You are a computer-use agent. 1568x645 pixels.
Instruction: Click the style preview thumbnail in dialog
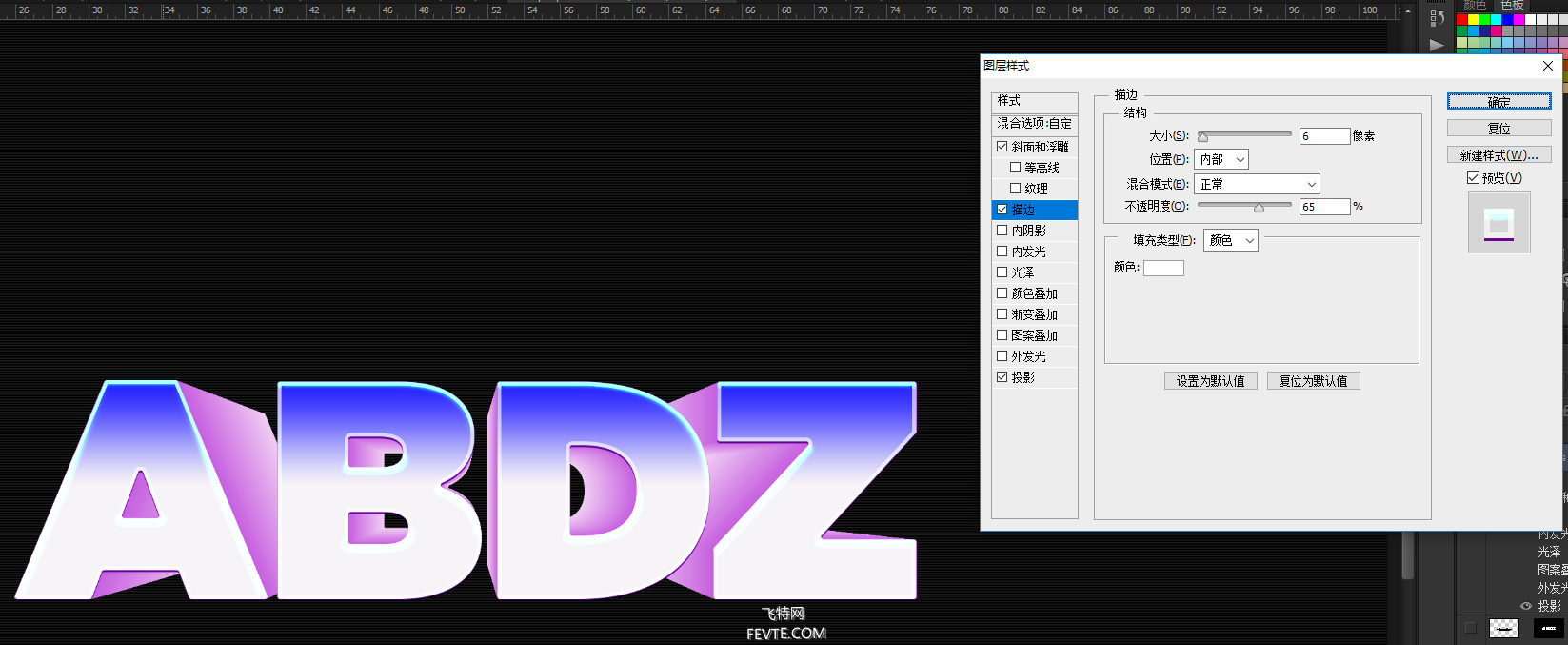click(x=1499, y=223)
